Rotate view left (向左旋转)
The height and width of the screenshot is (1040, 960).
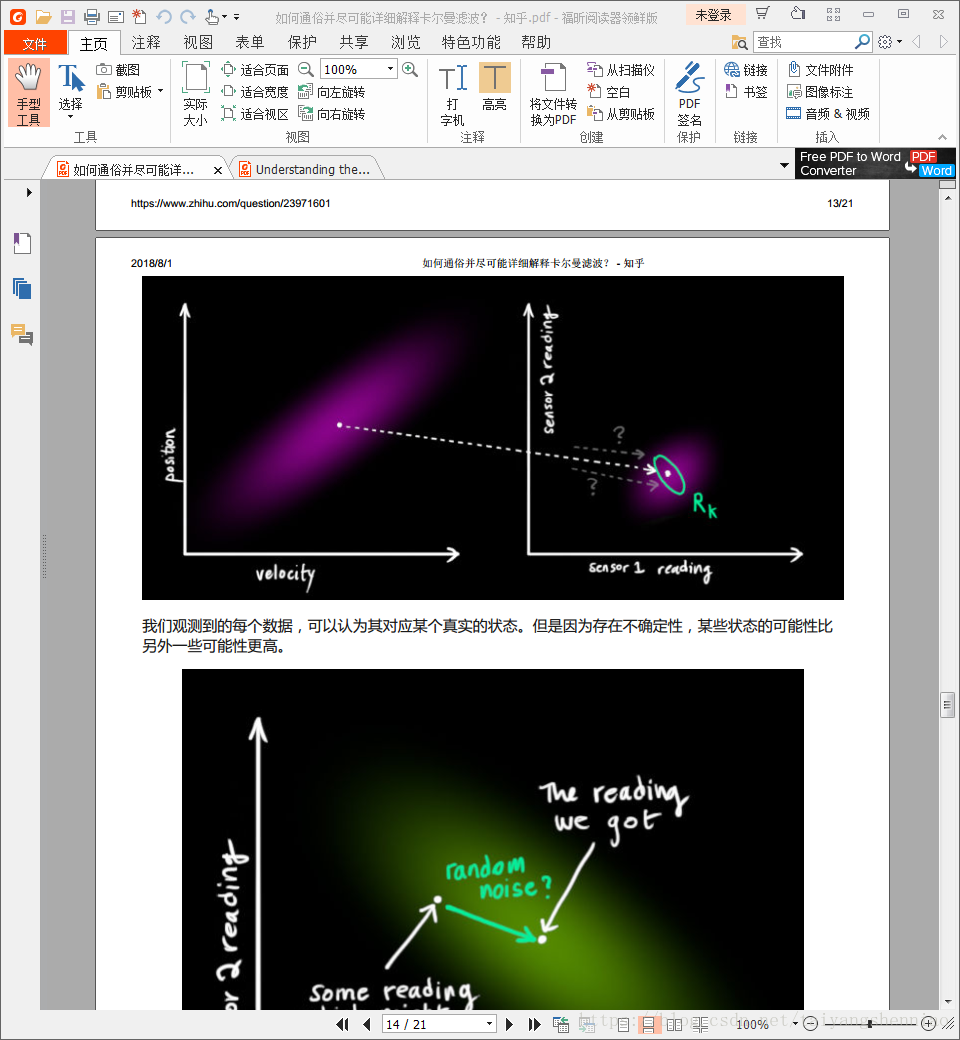coord(332,92)
